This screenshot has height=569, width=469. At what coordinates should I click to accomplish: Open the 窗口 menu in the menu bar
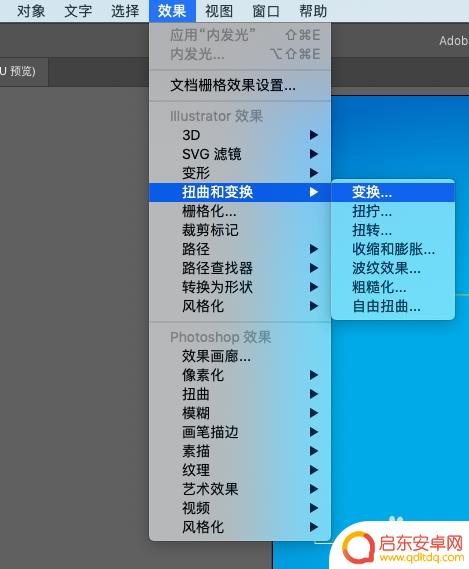click(x=266, y=11)
